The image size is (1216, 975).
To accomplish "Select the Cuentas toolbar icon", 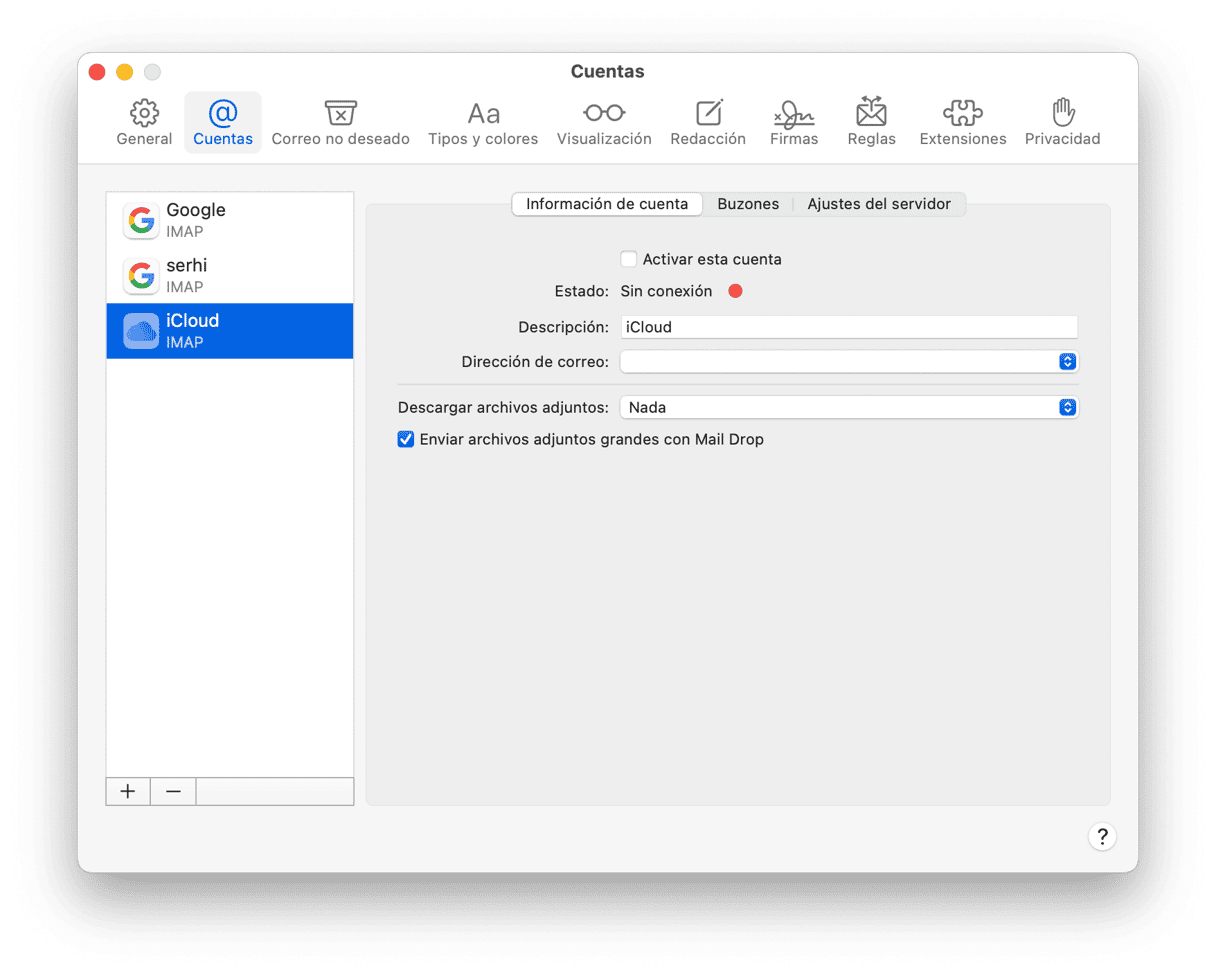I will [x=223, y=123].
